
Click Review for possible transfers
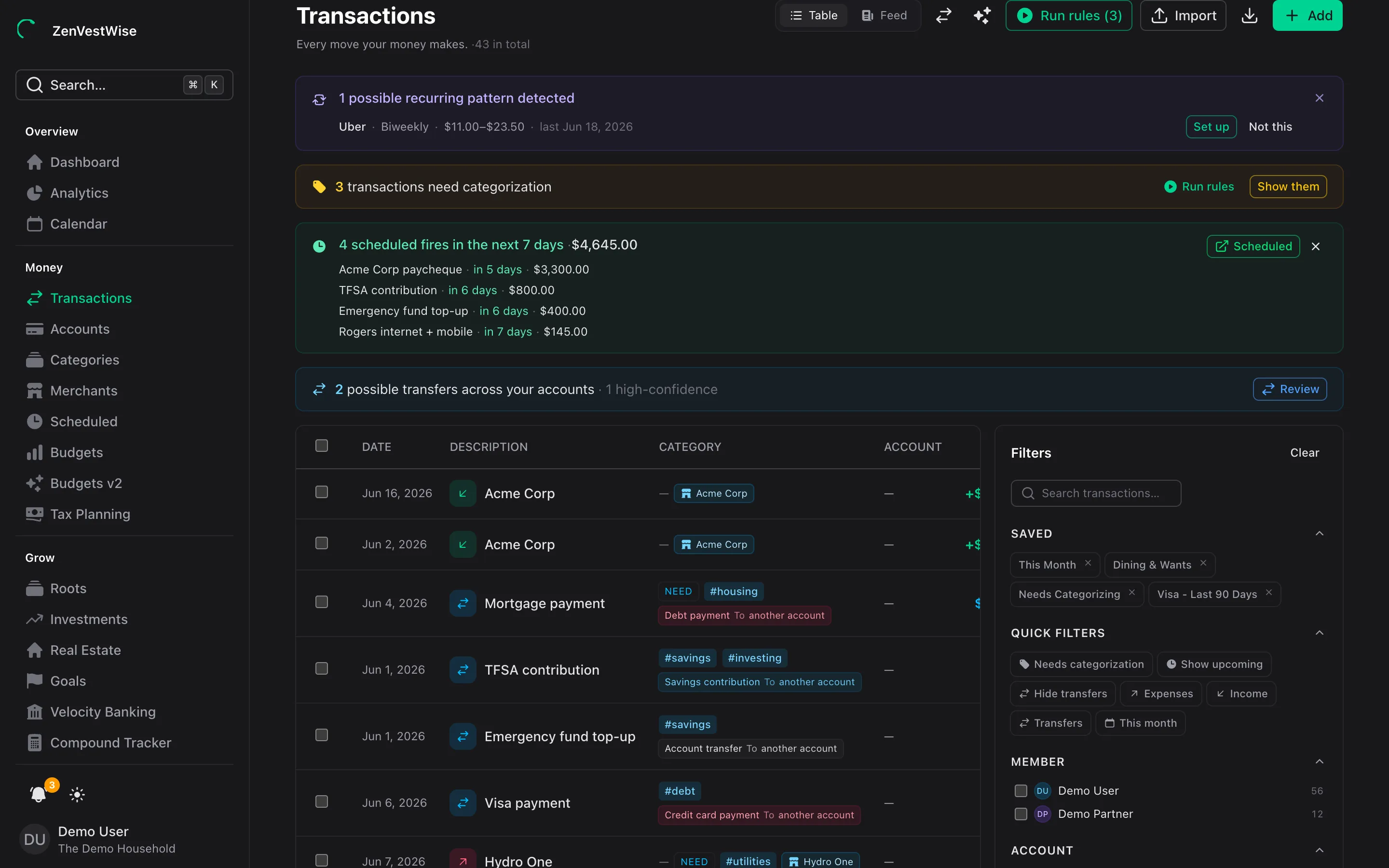pyautogui.click(x=1290, y=389)
